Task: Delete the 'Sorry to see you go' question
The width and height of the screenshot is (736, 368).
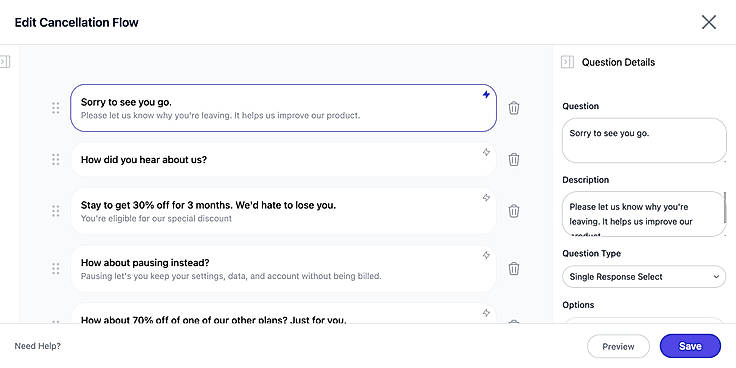Action: tap(514, 108)
